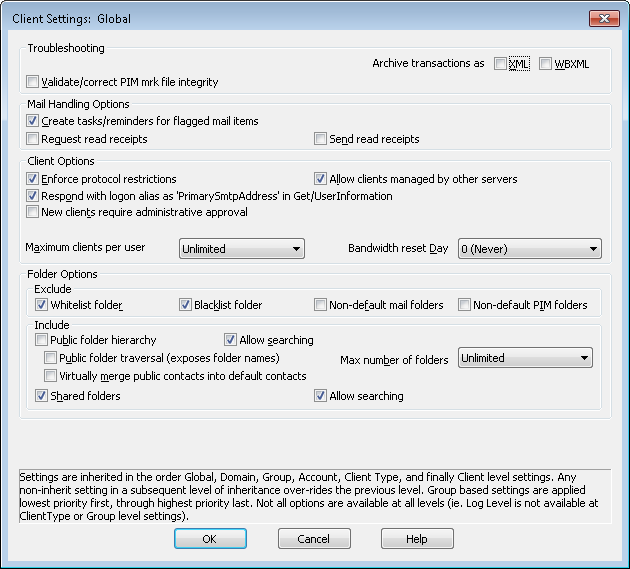Check Virtually merge public contacts option

[51, 376]
